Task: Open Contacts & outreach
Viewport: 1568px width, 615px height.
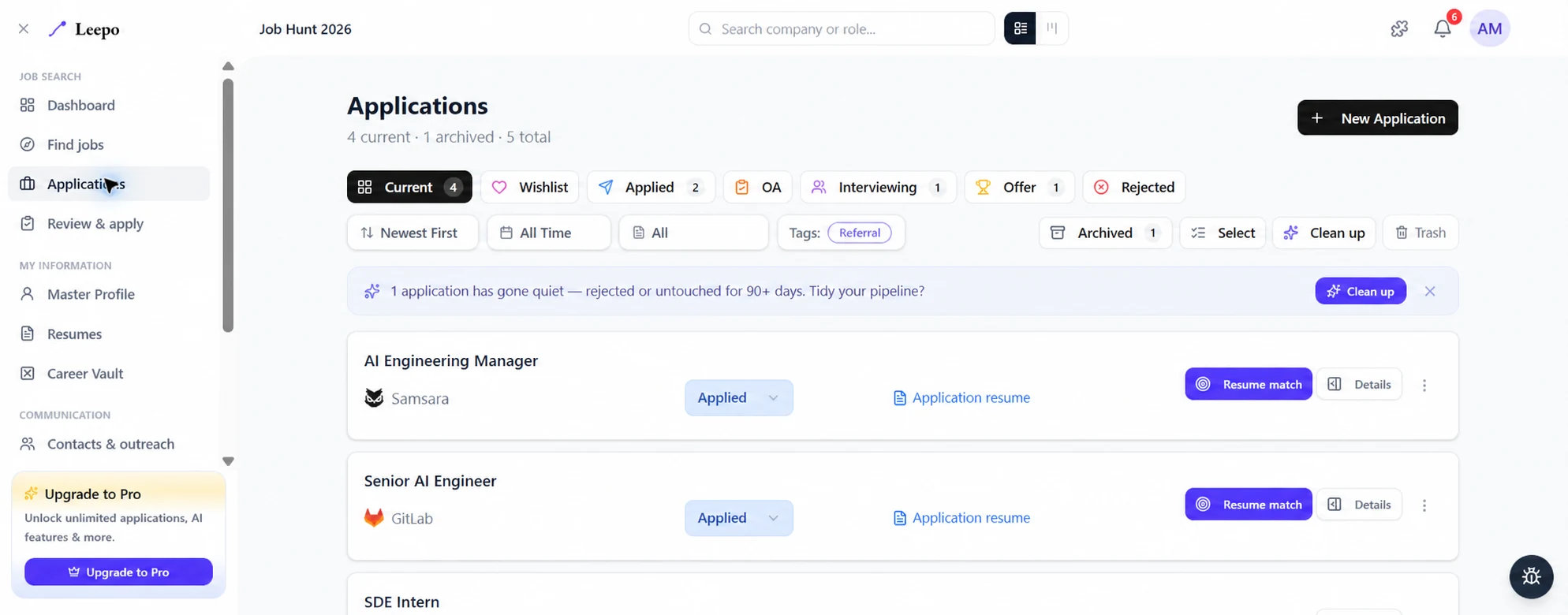Action: pyautogui.click(x=109, y=444)
